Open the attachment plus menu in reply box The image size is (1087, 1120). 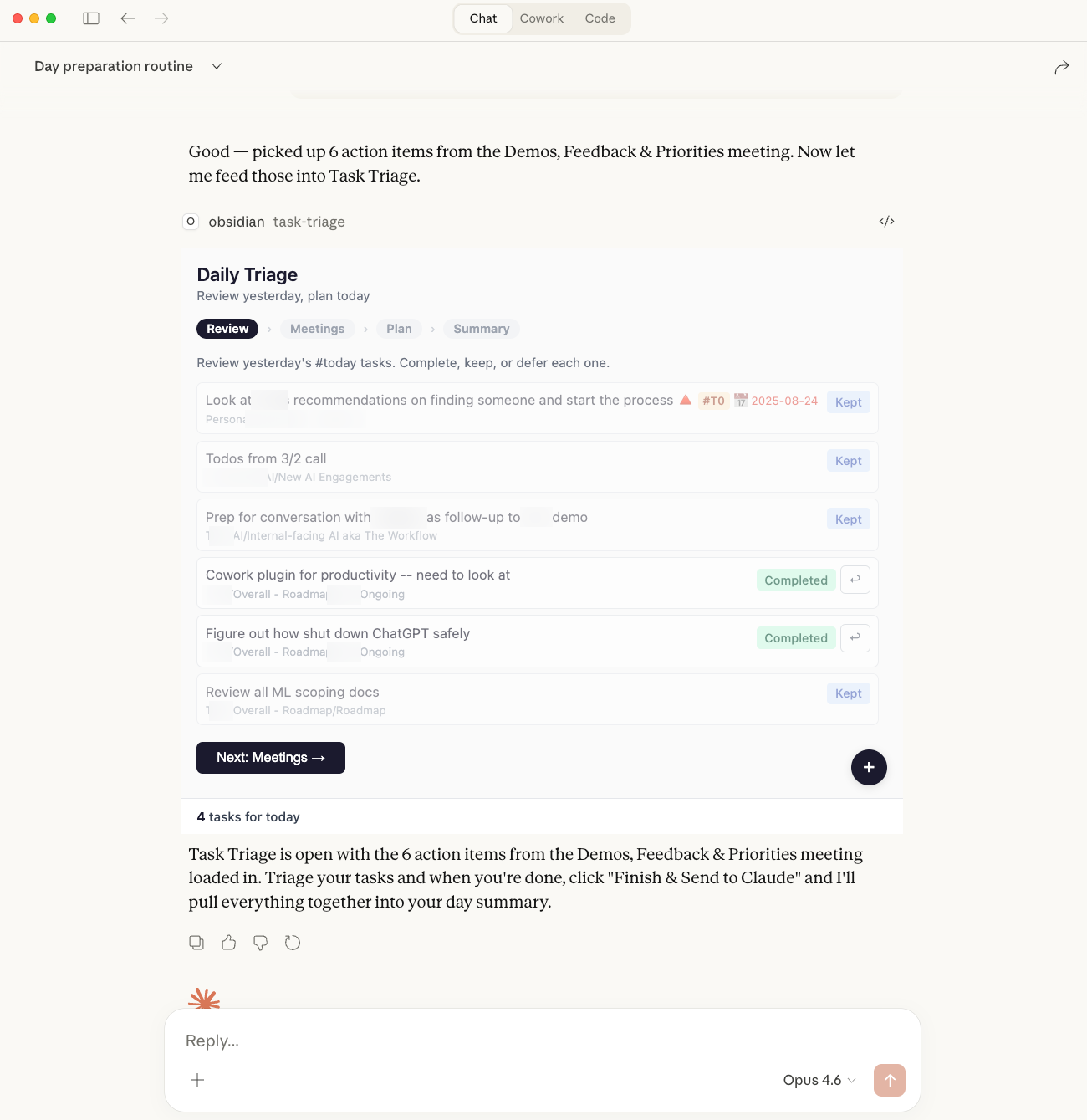(x=197, y=1080)
